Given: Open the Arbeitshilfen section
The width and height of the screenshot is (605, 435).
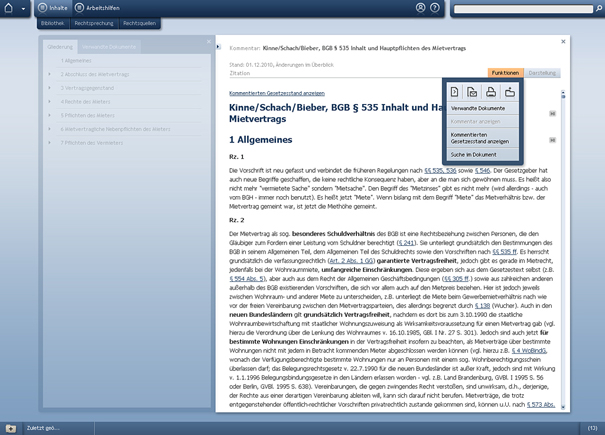Looking at the screenshot, I should tap(97, 8).
